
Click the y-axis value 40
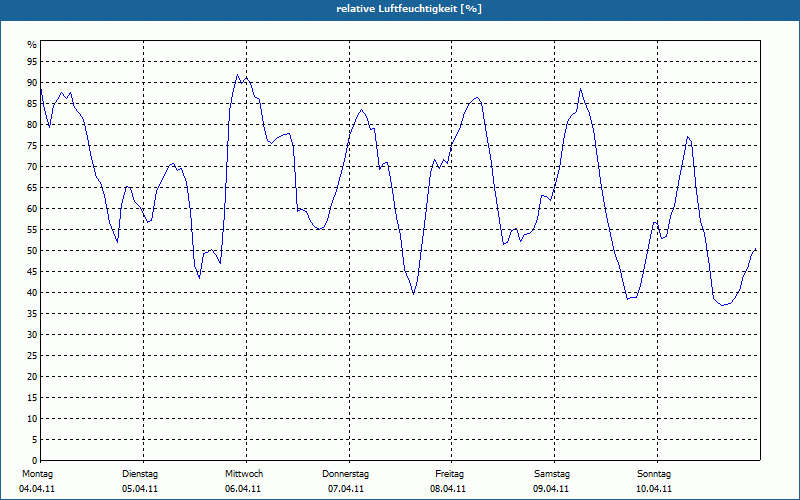(32, 293)
